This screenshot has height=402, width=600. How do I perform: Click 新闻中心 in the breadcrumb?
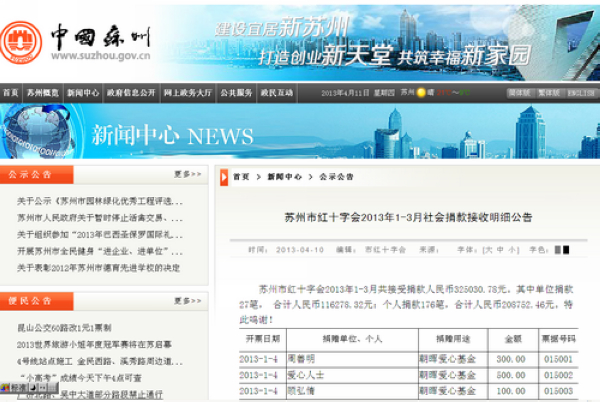(x=284, y=177)
